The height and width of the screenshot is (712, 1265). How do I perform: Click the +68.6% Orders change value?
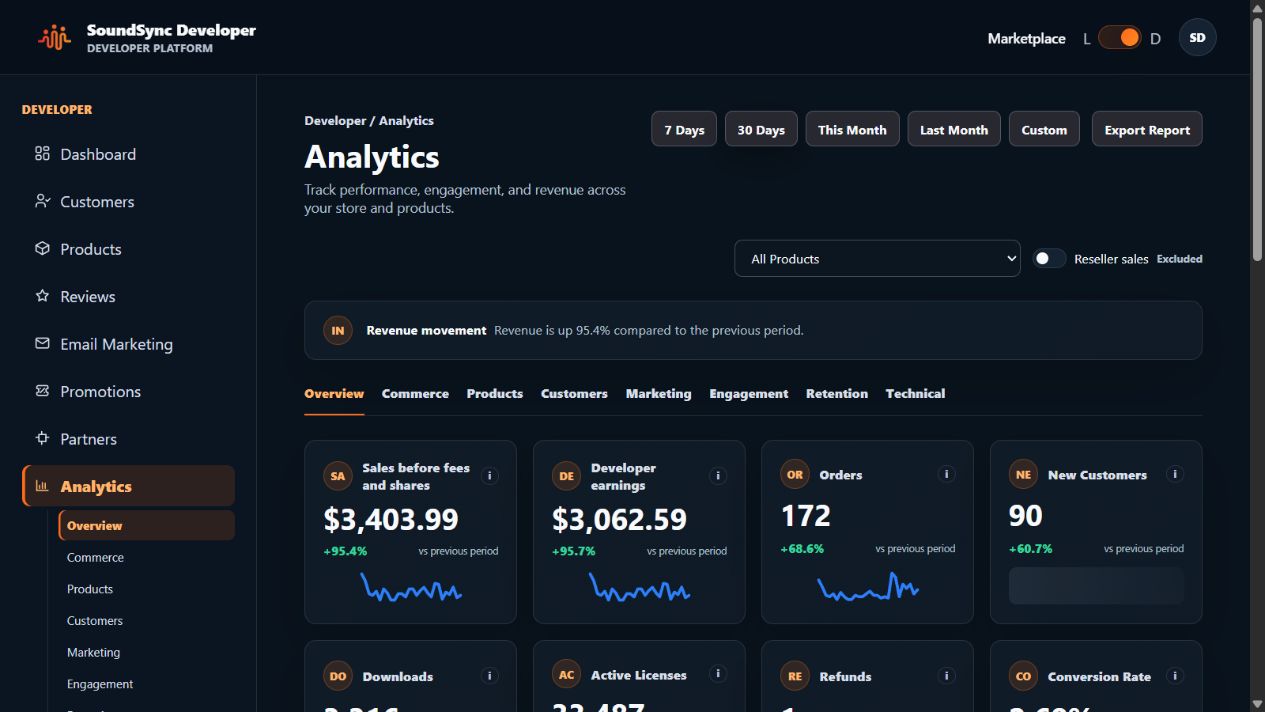[x=802, y=549]
